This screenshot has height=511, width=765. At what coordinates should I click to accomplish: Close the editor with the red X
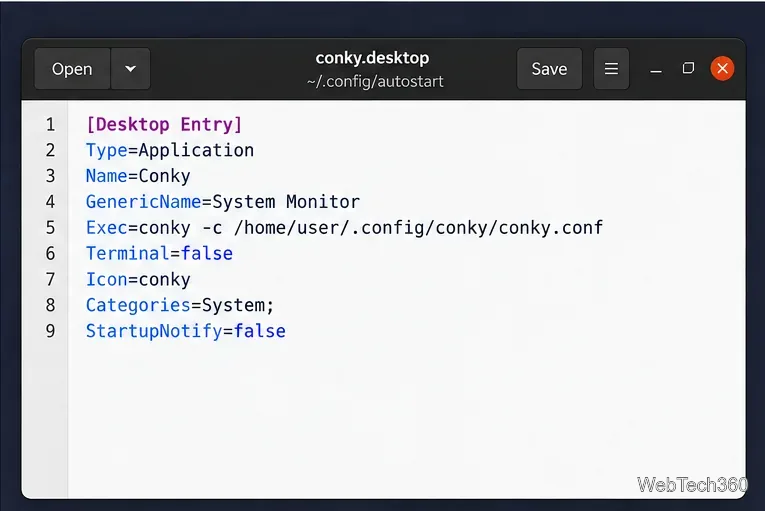(x=723, y=68)
